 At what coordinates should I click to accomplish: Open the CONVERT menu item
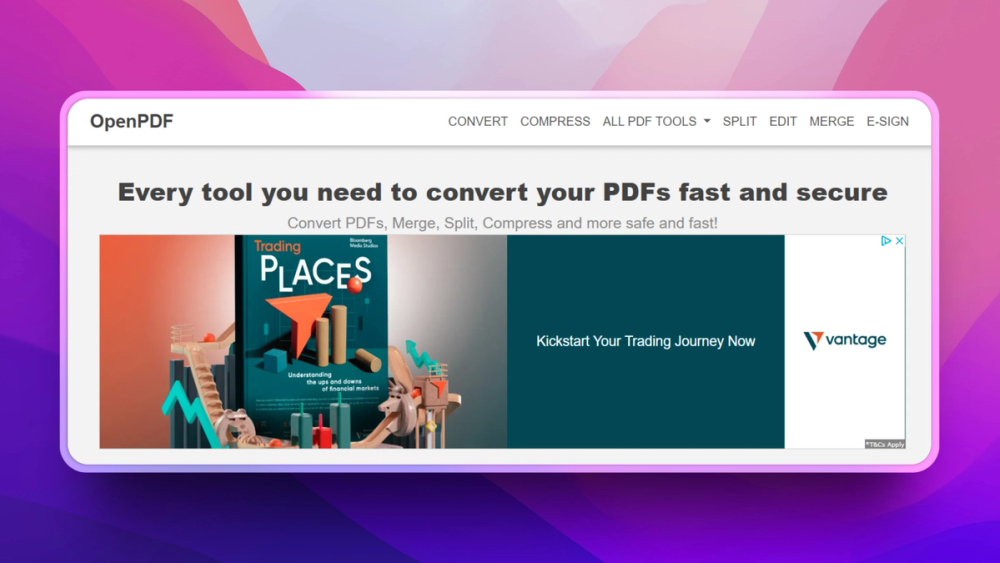click(x=478, y=121)
